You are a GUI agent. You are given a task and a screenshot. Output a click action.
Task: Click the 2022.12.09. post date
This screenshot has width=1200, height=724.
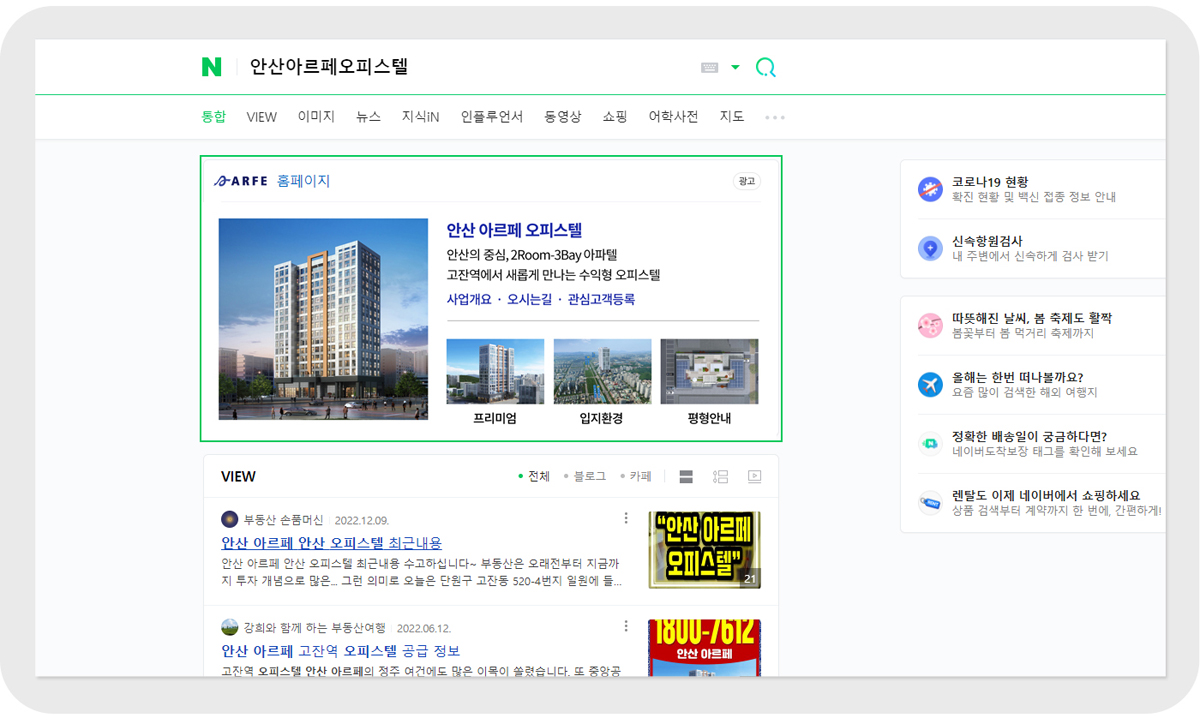pyautogui.click(x=361, y=520)
